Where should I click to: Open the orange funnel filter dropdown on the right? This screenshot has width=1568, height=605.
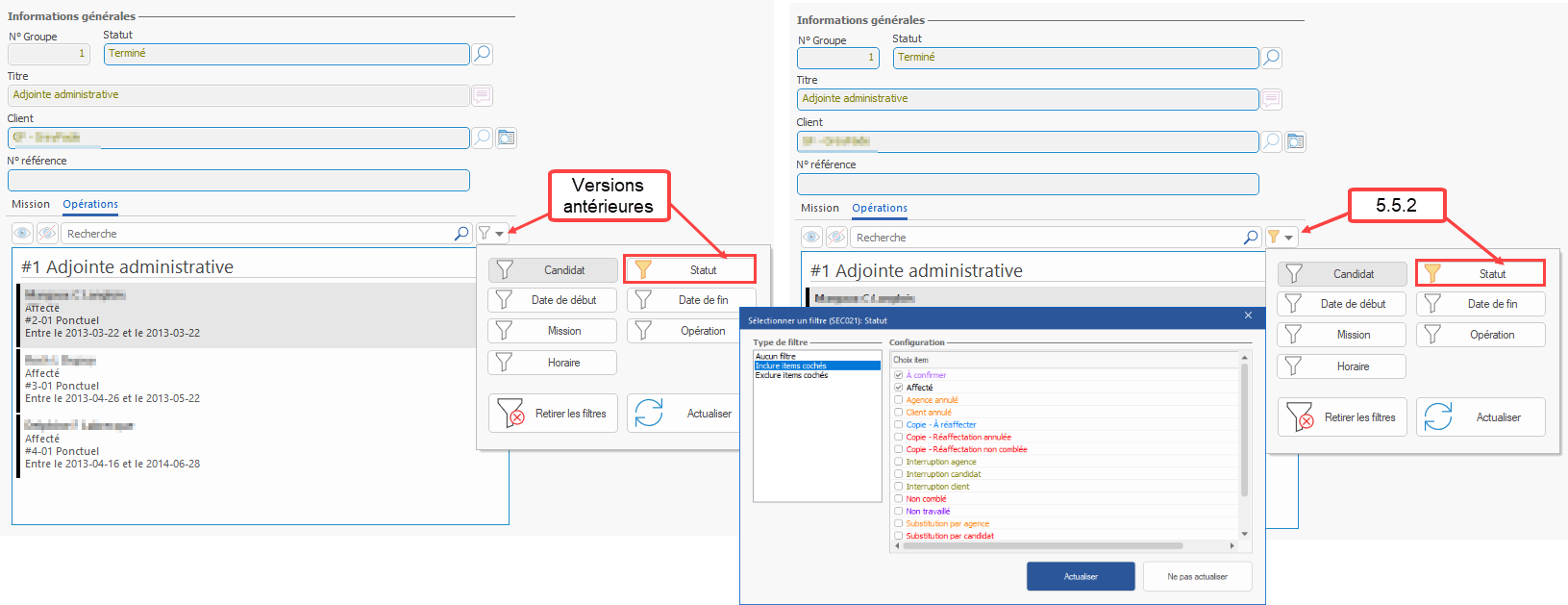click(1281, 238)
